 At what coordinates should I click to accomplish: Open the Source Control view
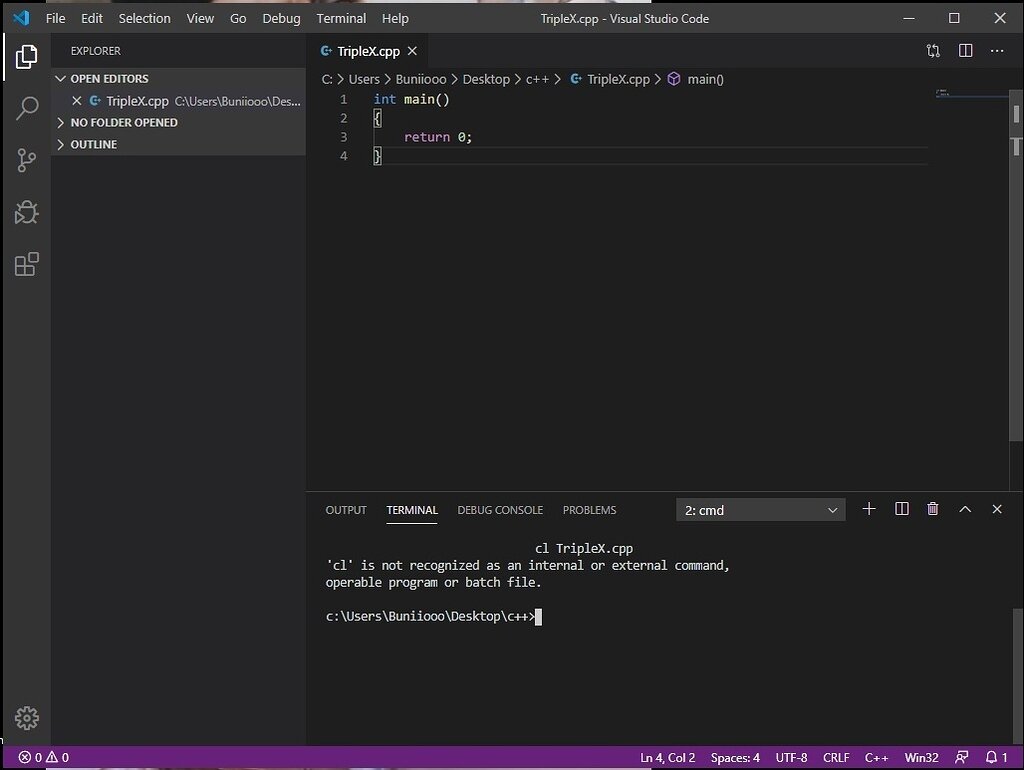pyautogui.click(x=27, y=160)
